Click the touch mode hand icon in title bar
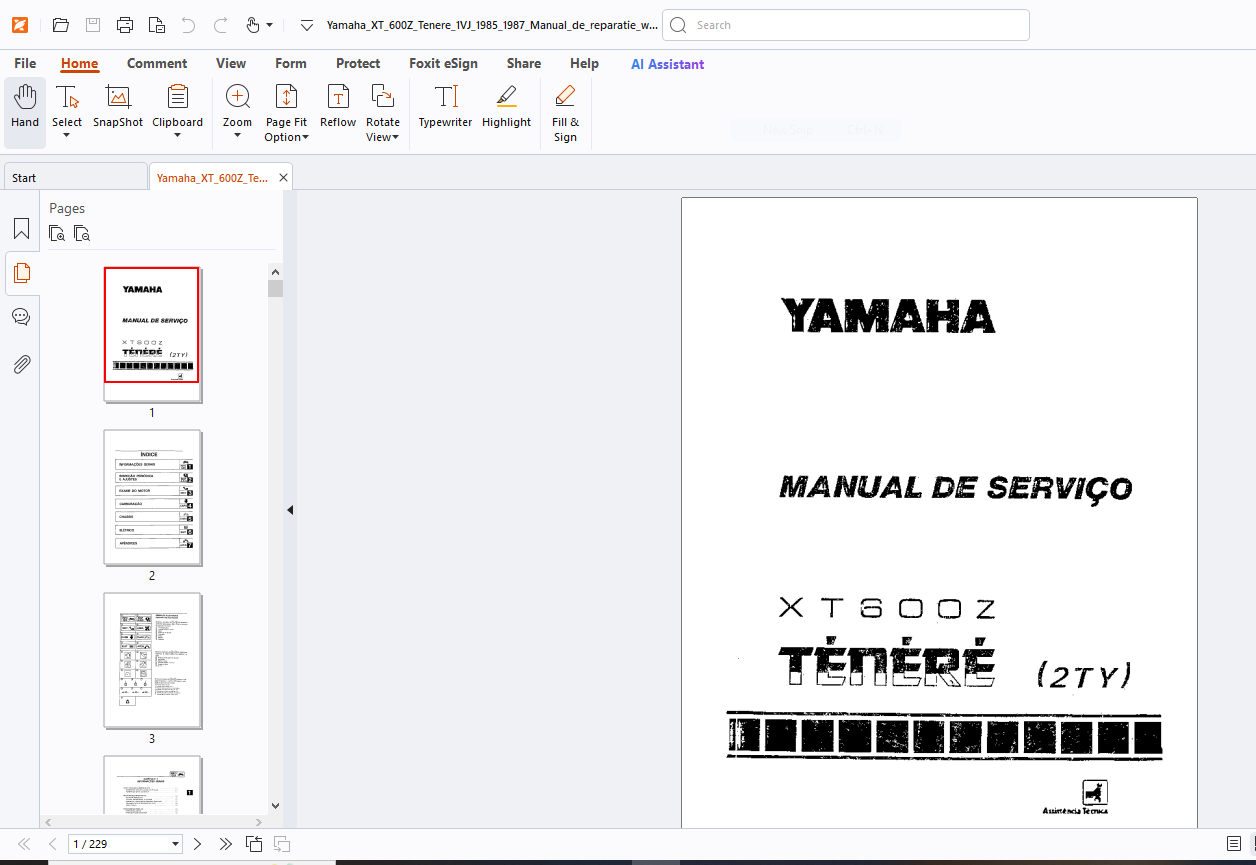1256x865 pixels. tap(253, 25)
